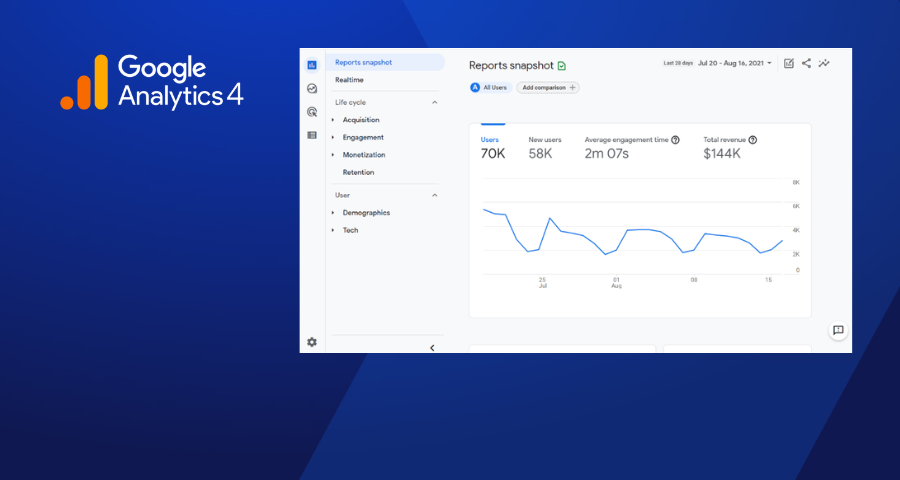The image size is (900, 480).
Task: Click the Total revenue help icon
Action: 753,140
